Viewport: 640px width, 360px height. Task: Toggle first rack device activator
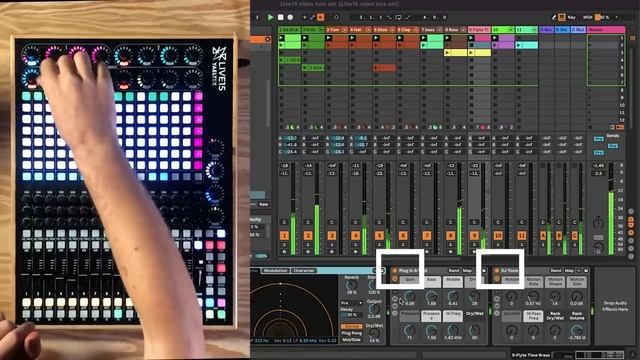(395, 271)
